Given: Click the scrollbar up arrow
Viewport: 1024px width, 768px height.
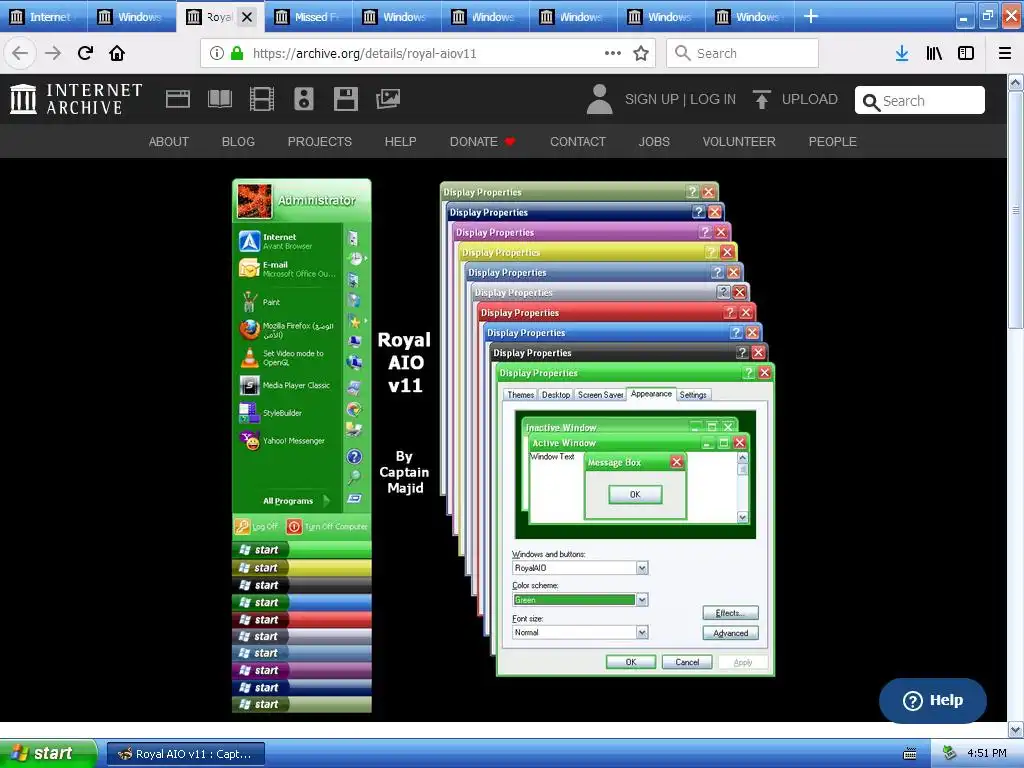Looking at the screenshot, I should (x=1016, y=83).
